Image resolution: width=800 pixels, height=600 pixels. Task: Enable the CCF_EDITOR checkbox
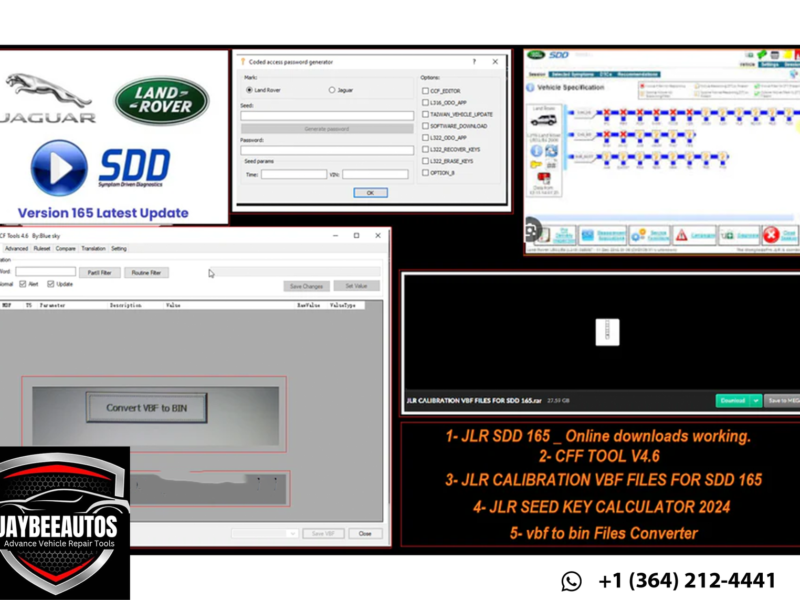coord(425,91)
